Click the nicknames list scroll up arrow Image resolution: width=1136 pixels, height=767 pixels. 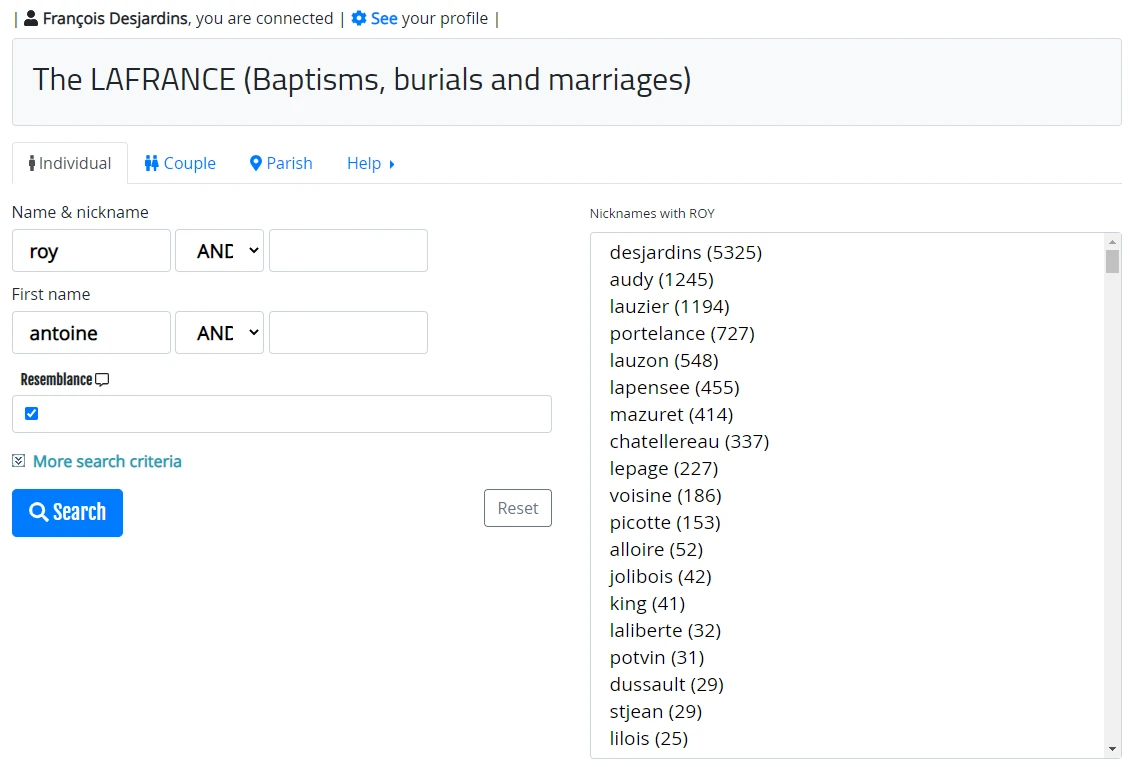[1112, 242]
